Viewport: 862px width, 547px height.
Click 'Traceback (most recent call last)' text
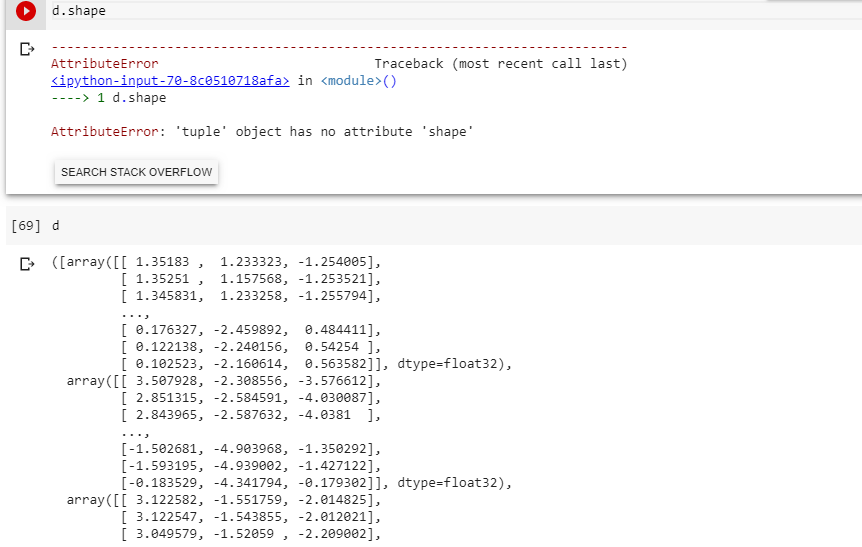(501, 64)
